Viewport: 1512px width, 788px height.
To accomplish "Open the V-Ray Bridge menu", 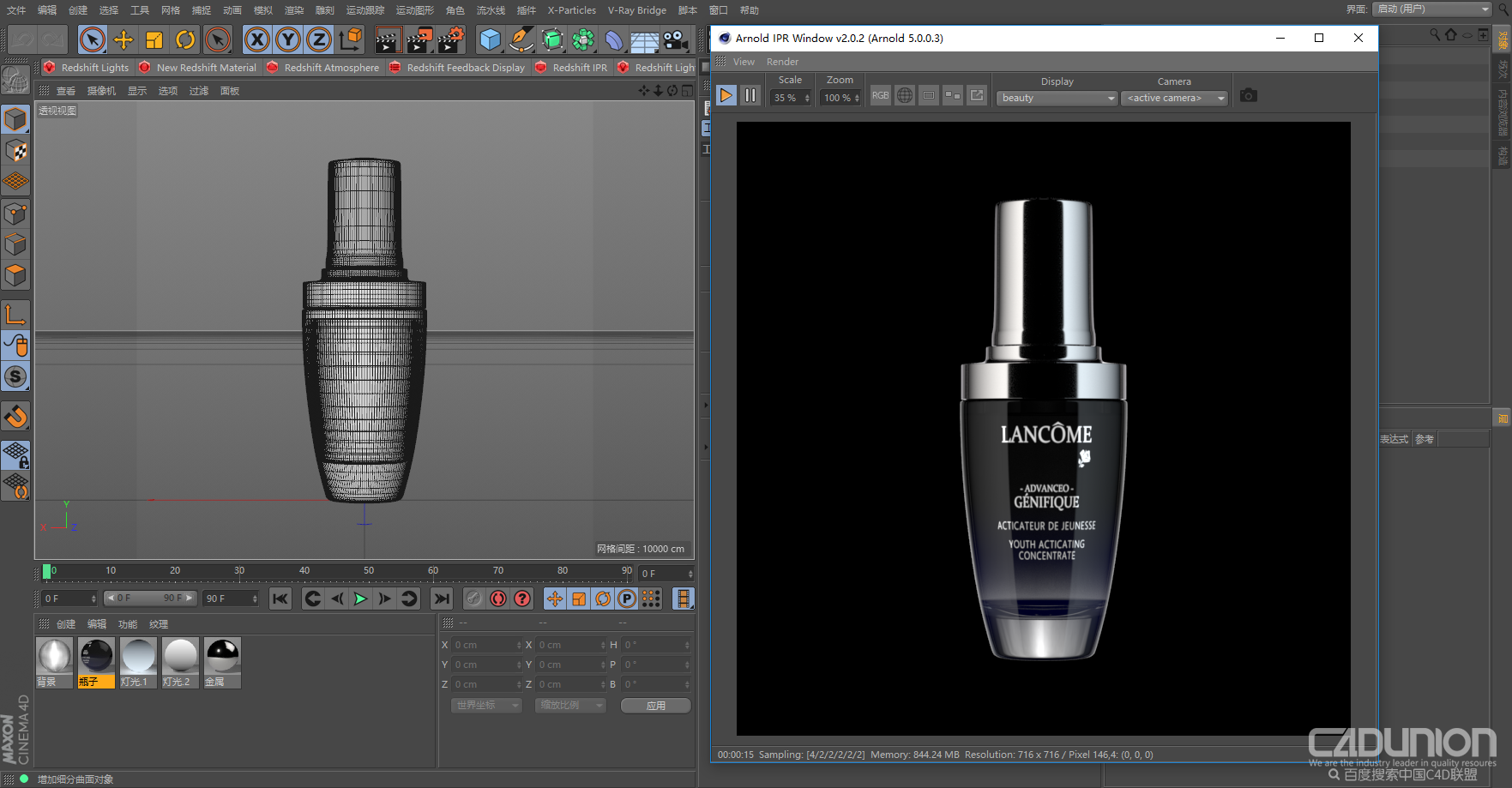I will coord(637,10).
